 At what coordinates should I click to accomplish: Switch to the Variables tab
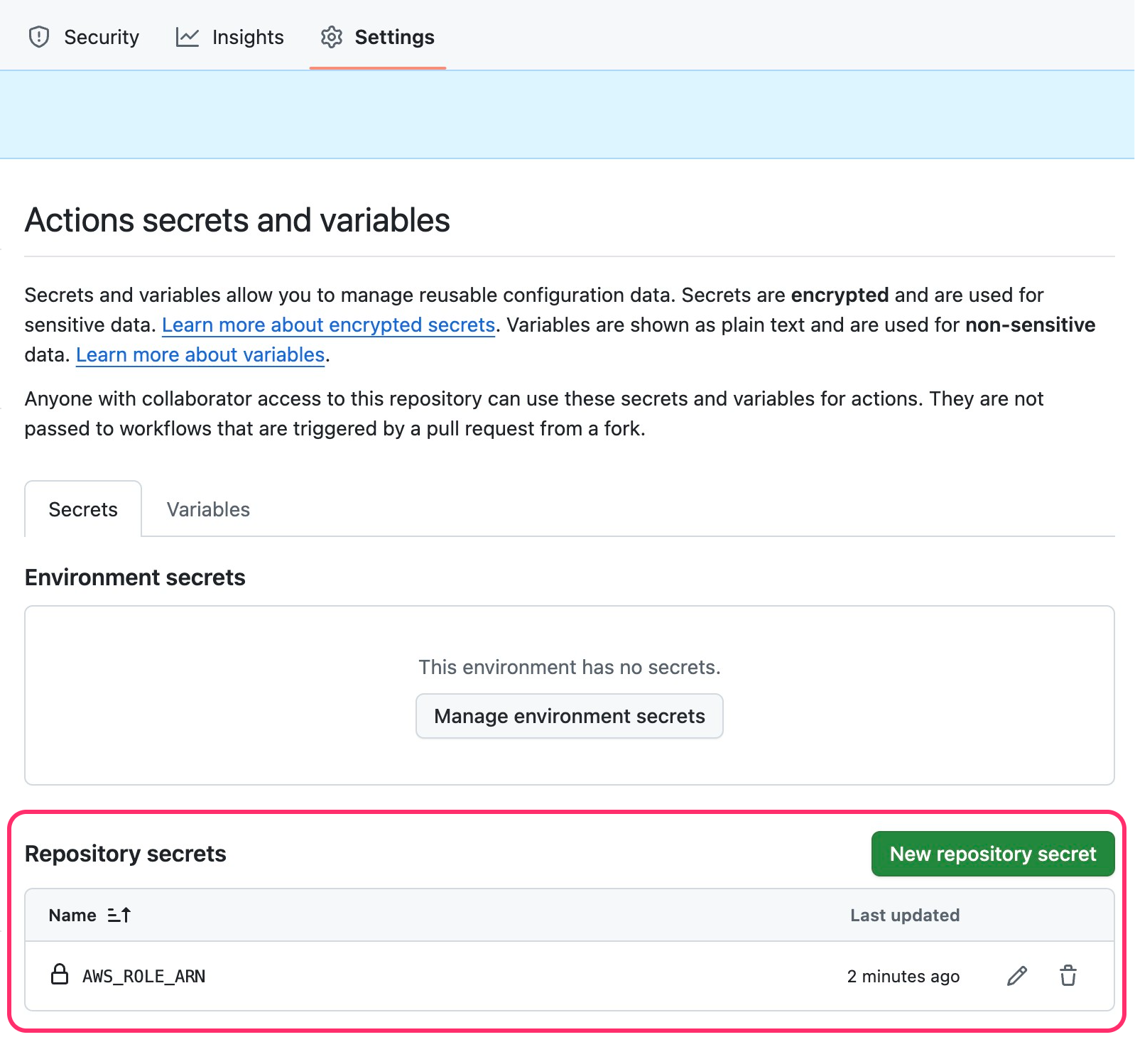point(208,509)
